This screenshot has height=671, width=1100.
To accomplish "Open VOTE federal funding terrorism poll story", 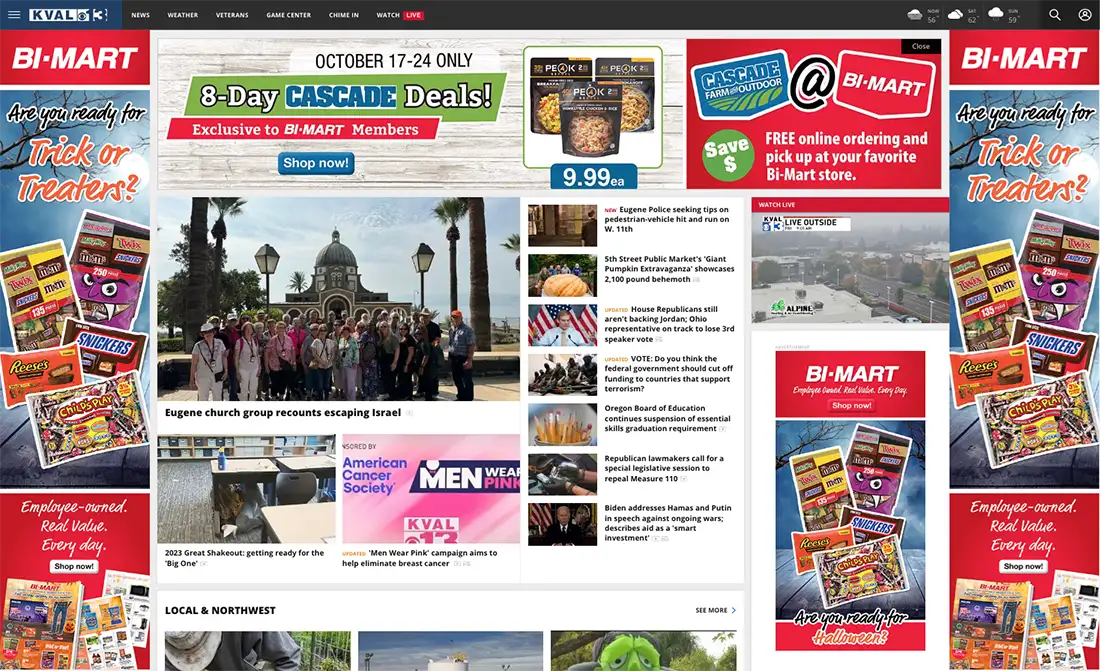I will 669,373.
